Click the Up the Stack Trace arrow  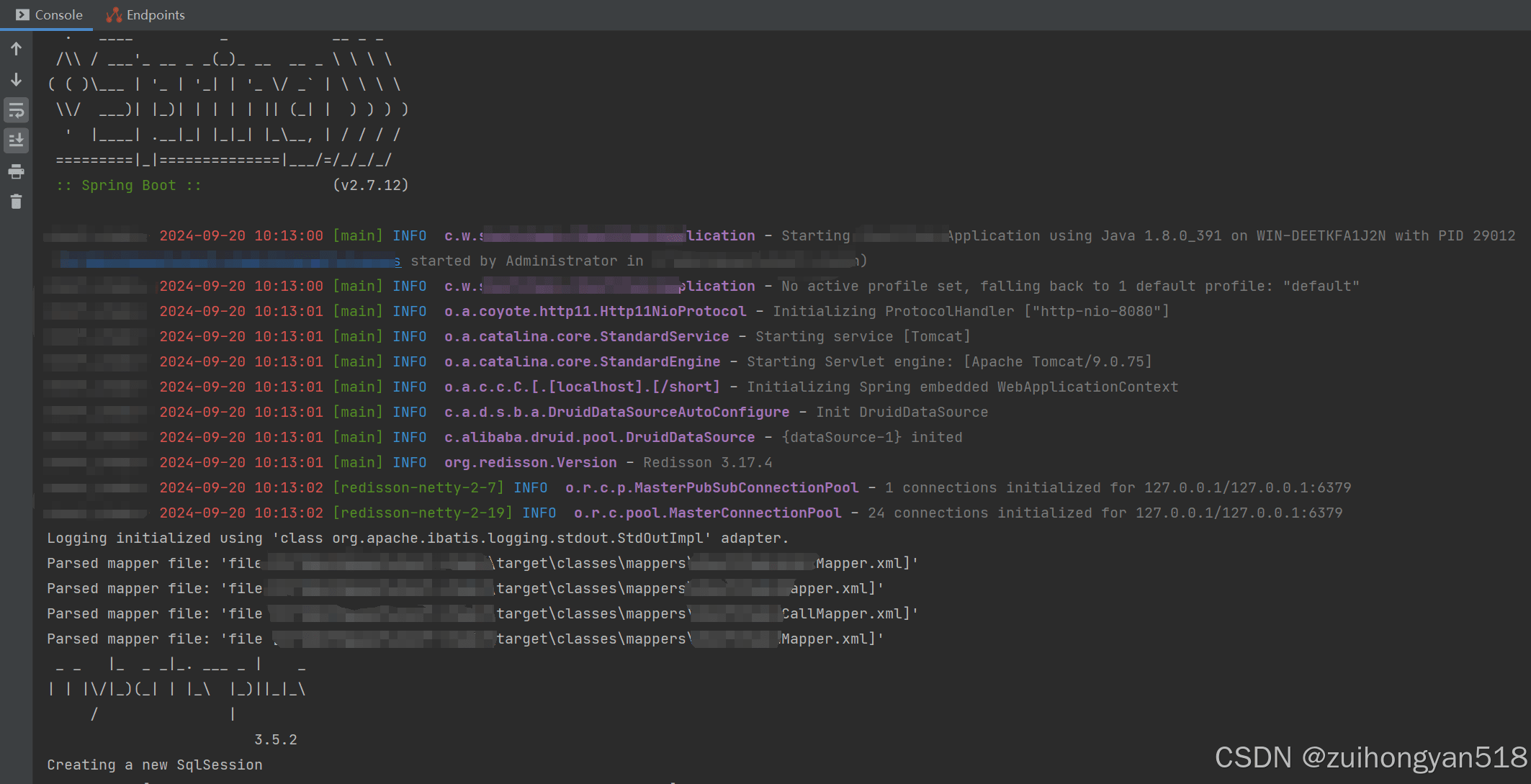16,49
